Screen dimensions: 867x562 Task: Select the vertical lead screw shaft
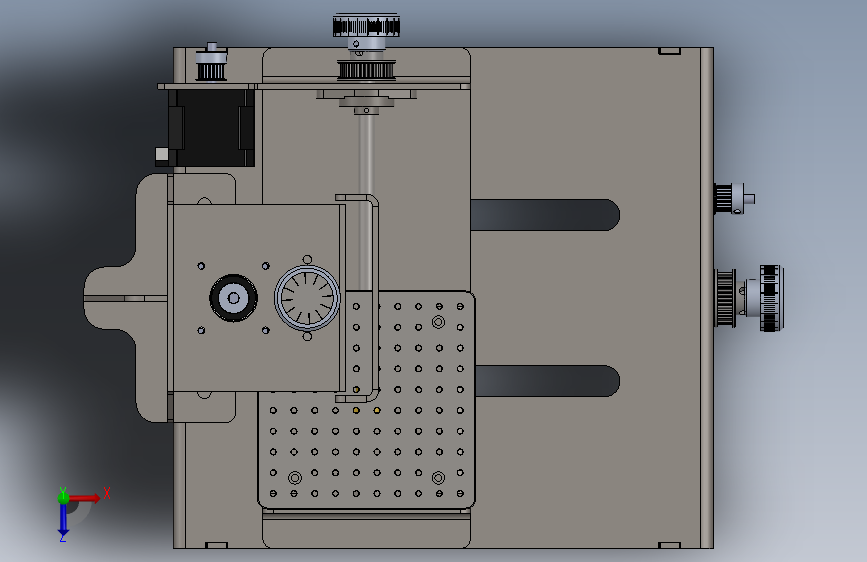[x=366, y=202]
